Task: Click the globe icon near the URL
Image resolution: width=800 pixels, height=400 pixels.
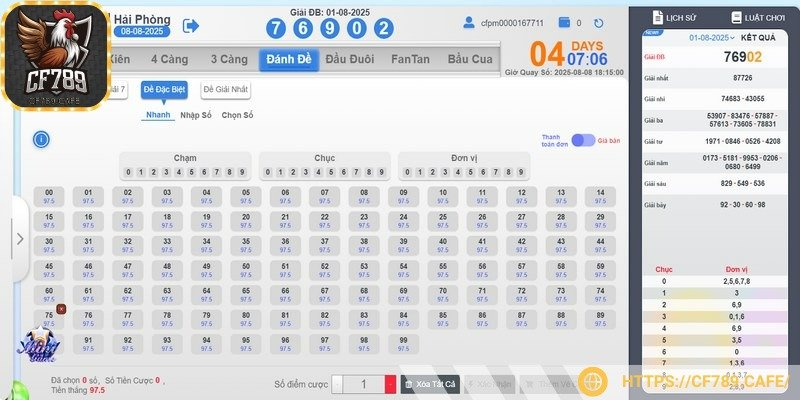Action: (592, 381)
